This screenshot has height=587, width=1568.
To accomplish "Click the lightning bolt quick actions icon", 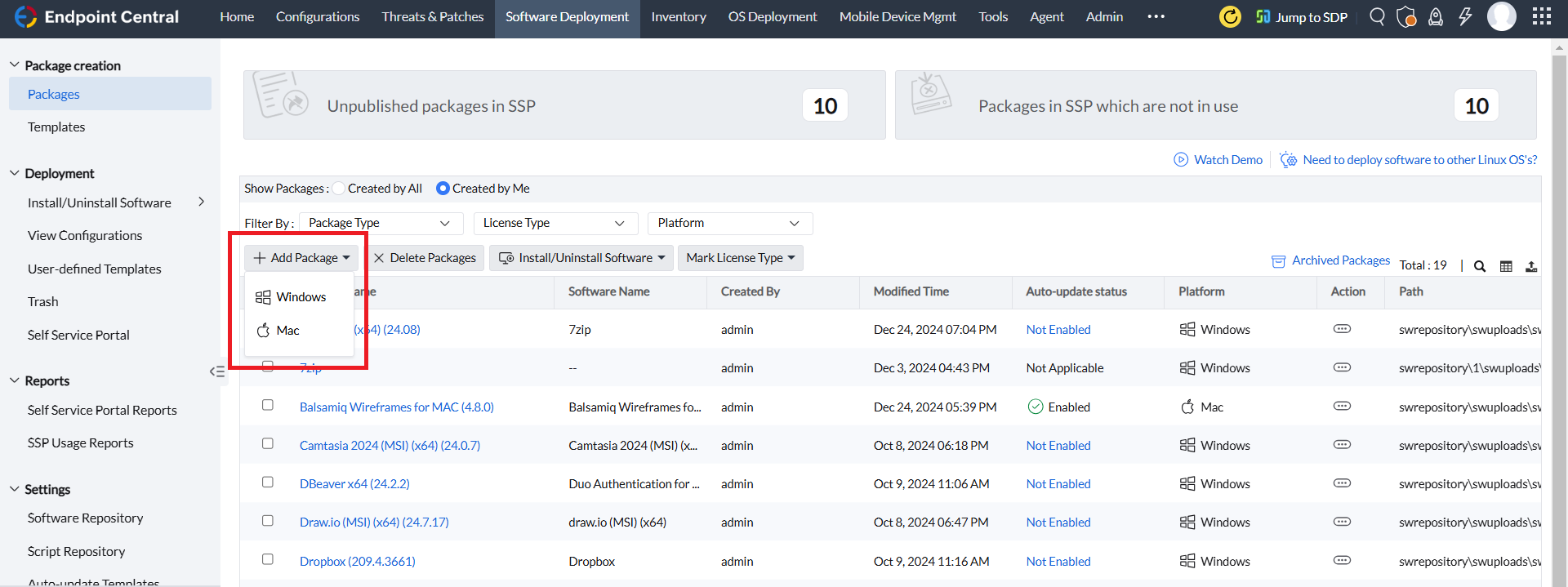I will 1465,16.
